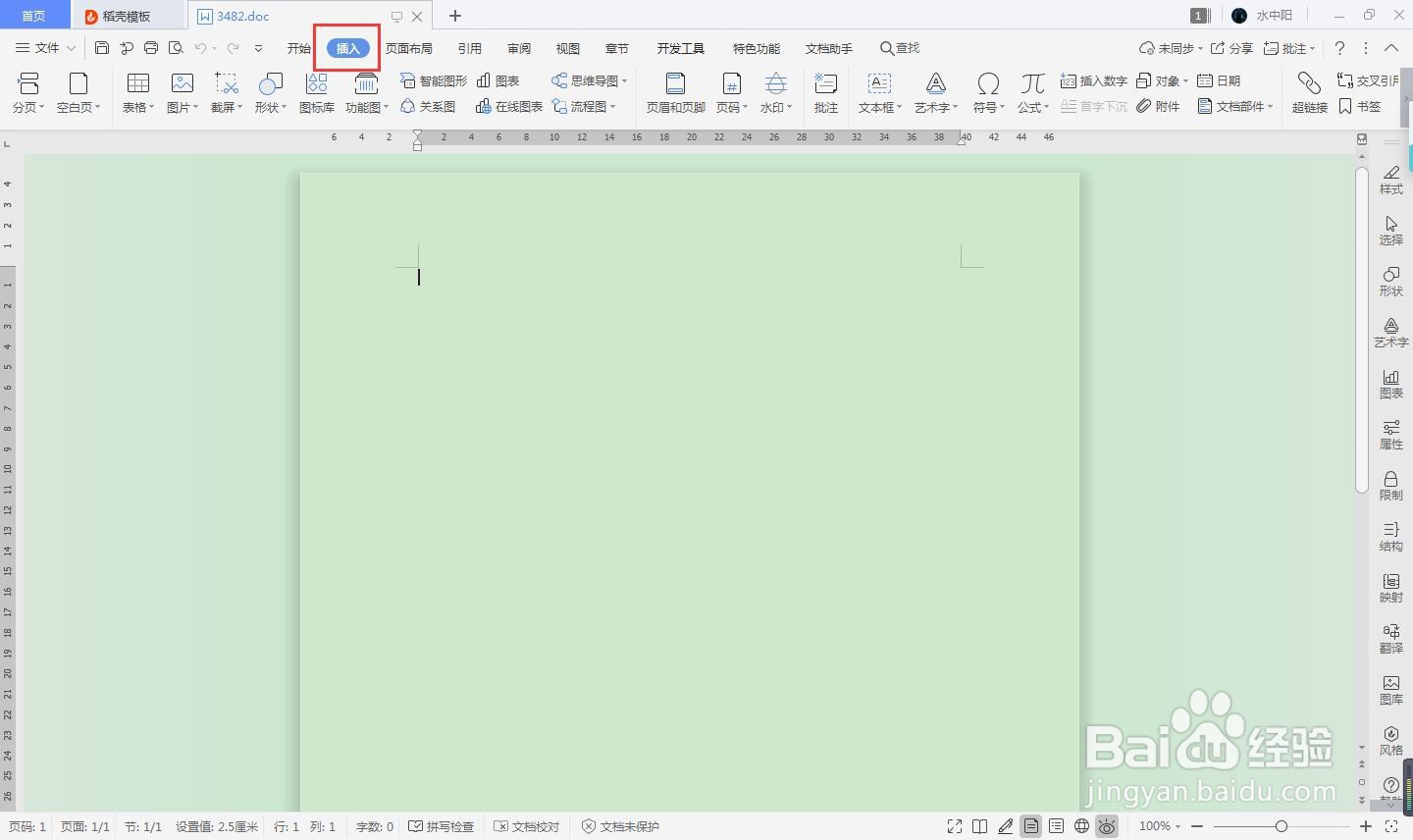Open 限制 restriction panel in sidebar

1391,485
